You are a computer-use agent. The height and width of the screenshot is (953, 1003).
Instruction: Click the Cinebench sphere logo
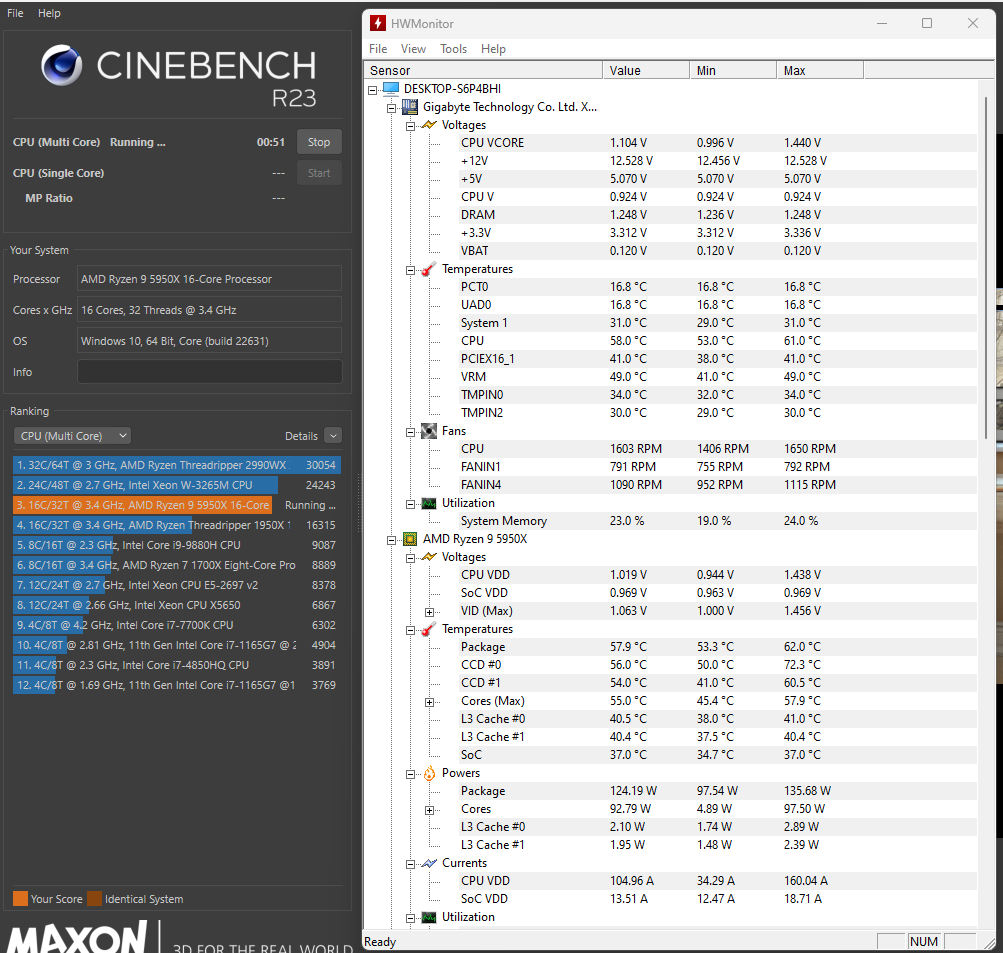[x=61, y=65]
